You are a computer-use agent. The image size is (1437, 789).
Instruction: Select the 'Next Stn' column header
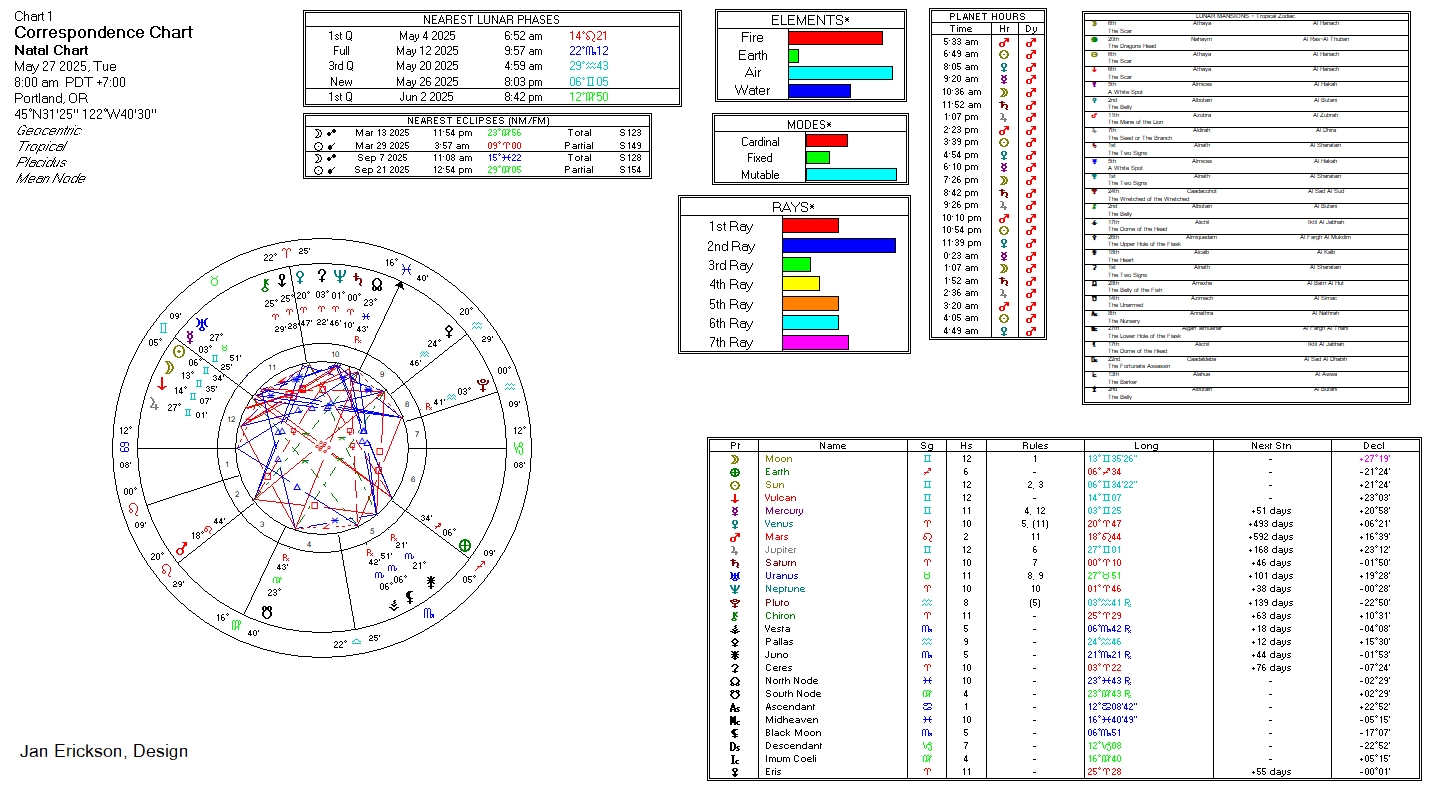(1269, 446)
